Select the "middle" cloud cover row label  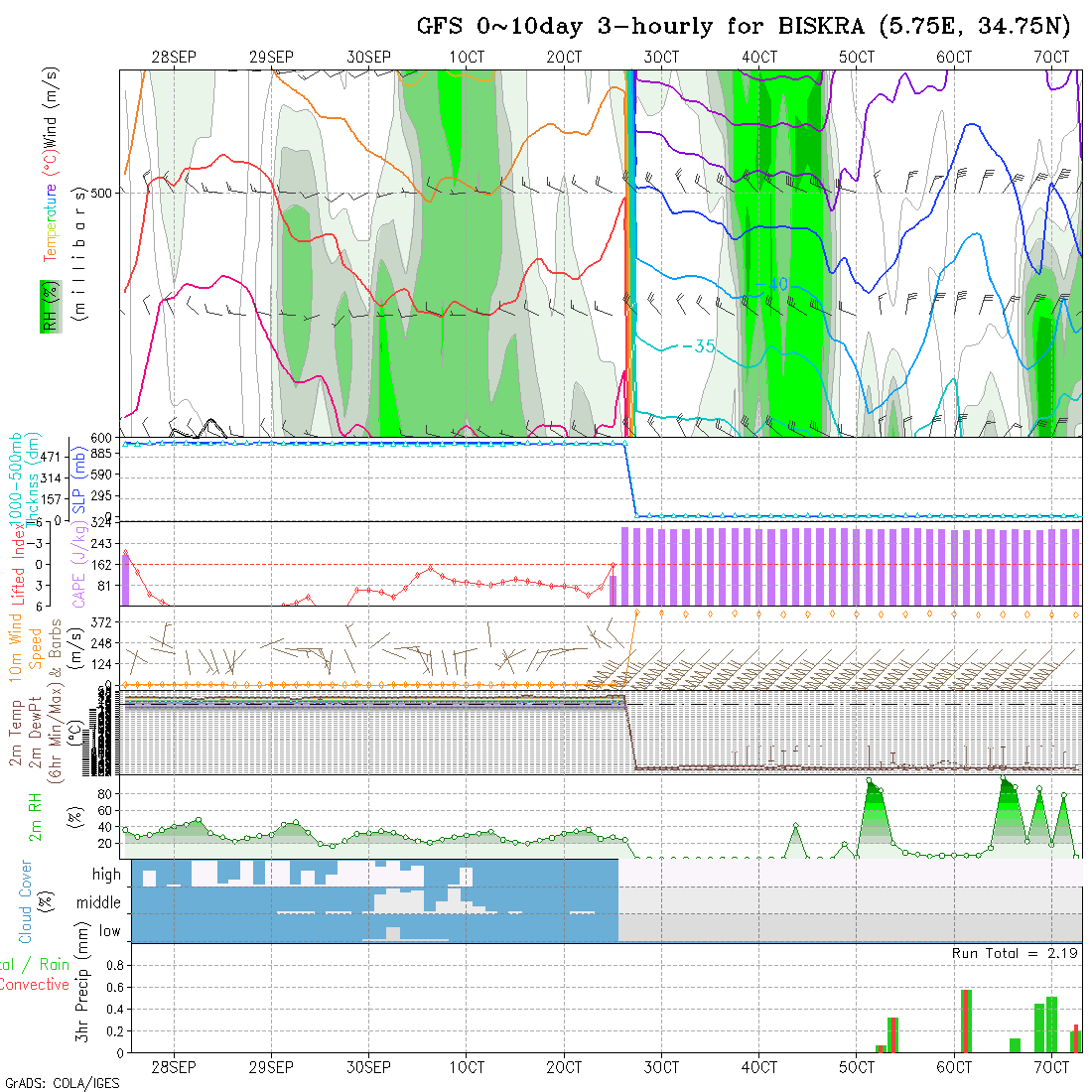[x=98, y=903]
